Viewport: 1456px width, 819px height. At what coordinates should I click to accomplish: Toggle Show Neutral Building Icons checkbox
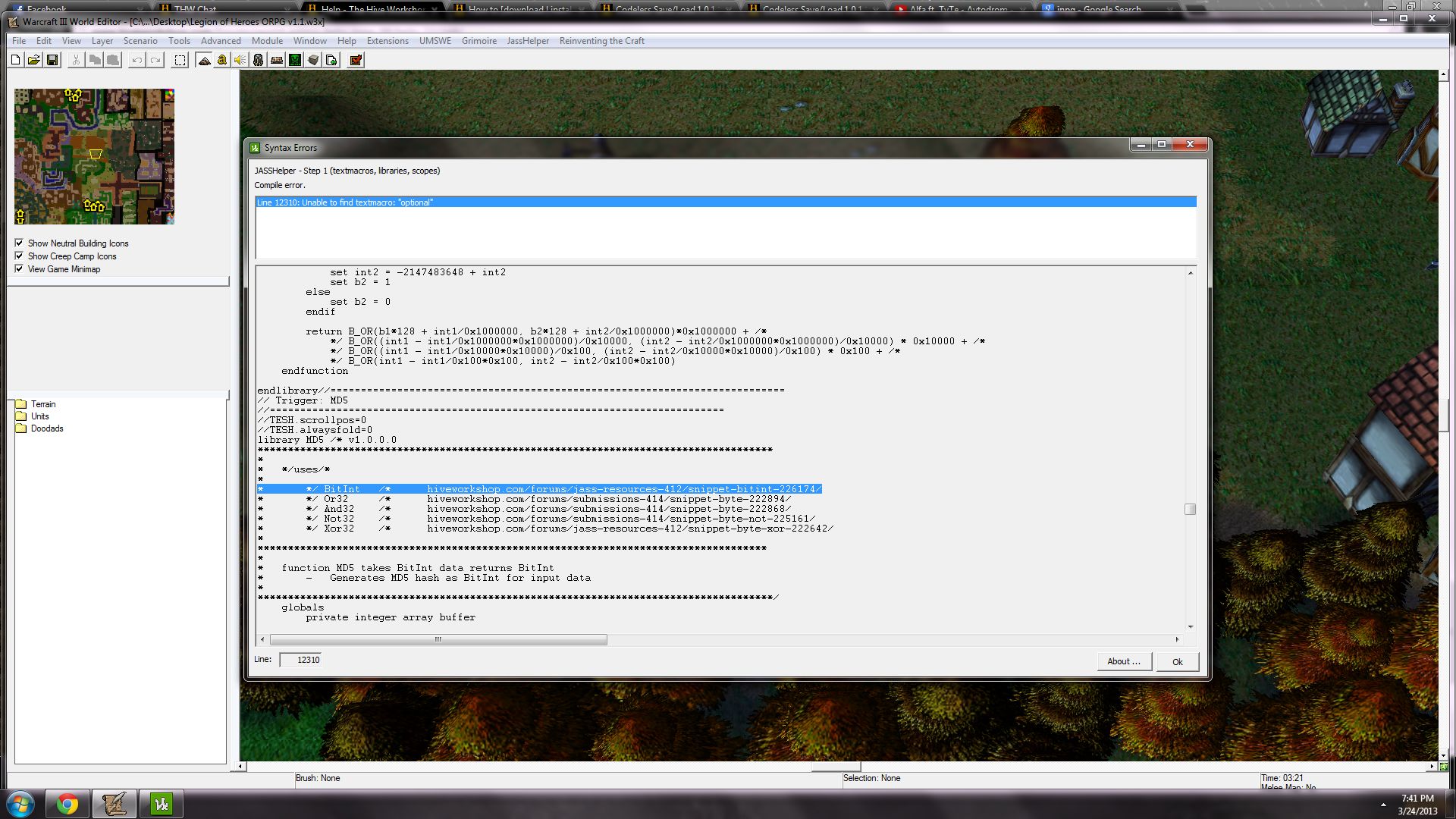coord(19,243)
